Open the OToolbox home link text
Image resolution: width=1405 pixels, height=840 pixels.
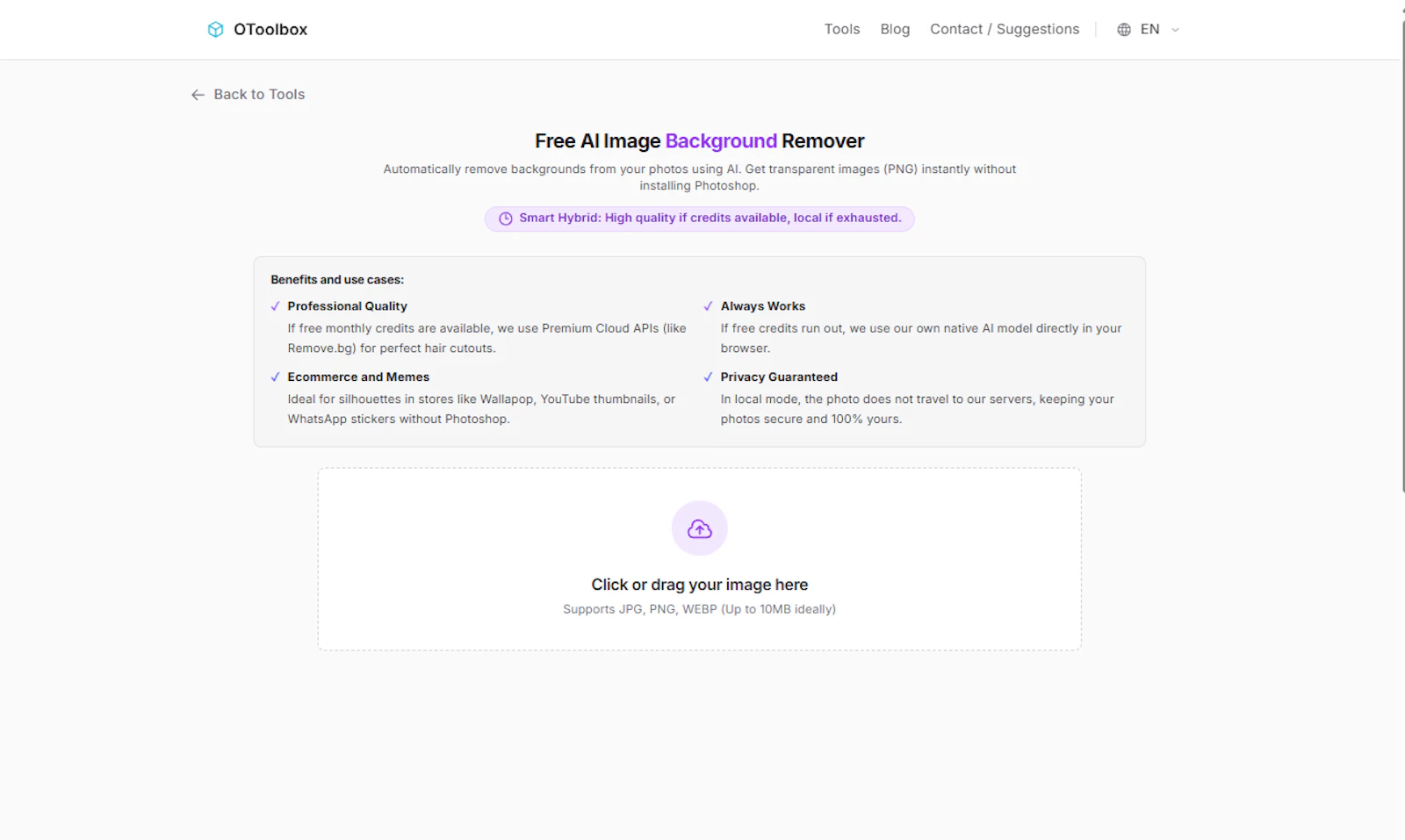pos(270,30)
